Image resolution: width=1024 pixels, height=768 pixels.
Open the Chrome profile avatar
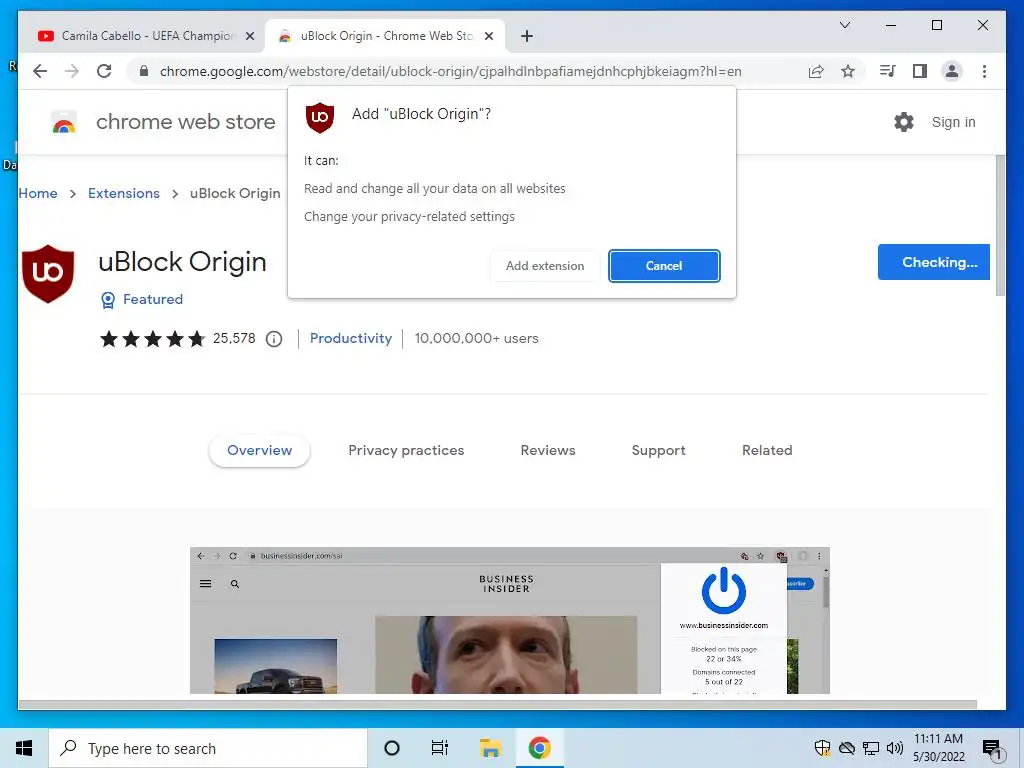coord(952,71)
